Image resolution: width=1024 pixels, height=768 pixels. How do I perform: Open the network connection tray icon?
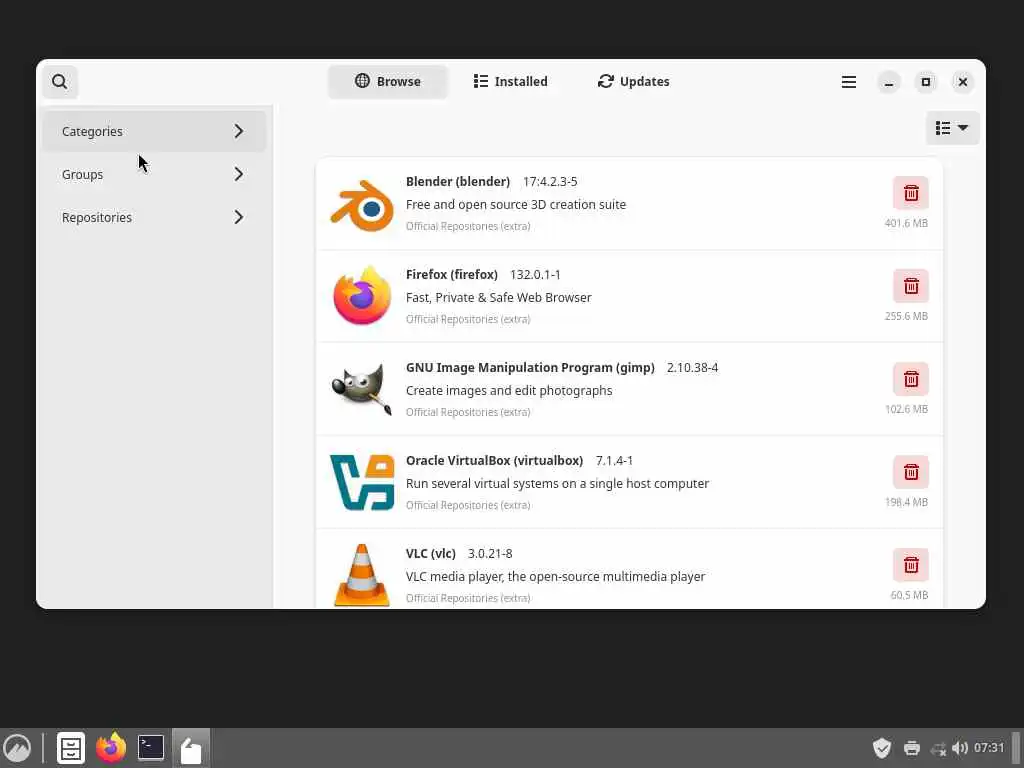pyautogui.click(x=938, y=748)
